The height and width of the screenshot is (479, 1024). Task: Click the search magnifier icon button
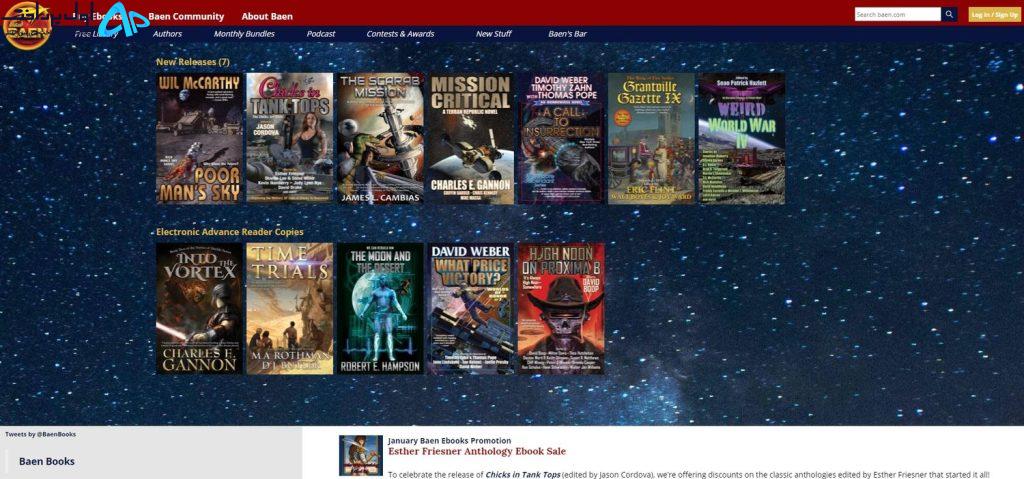(949, 14)
